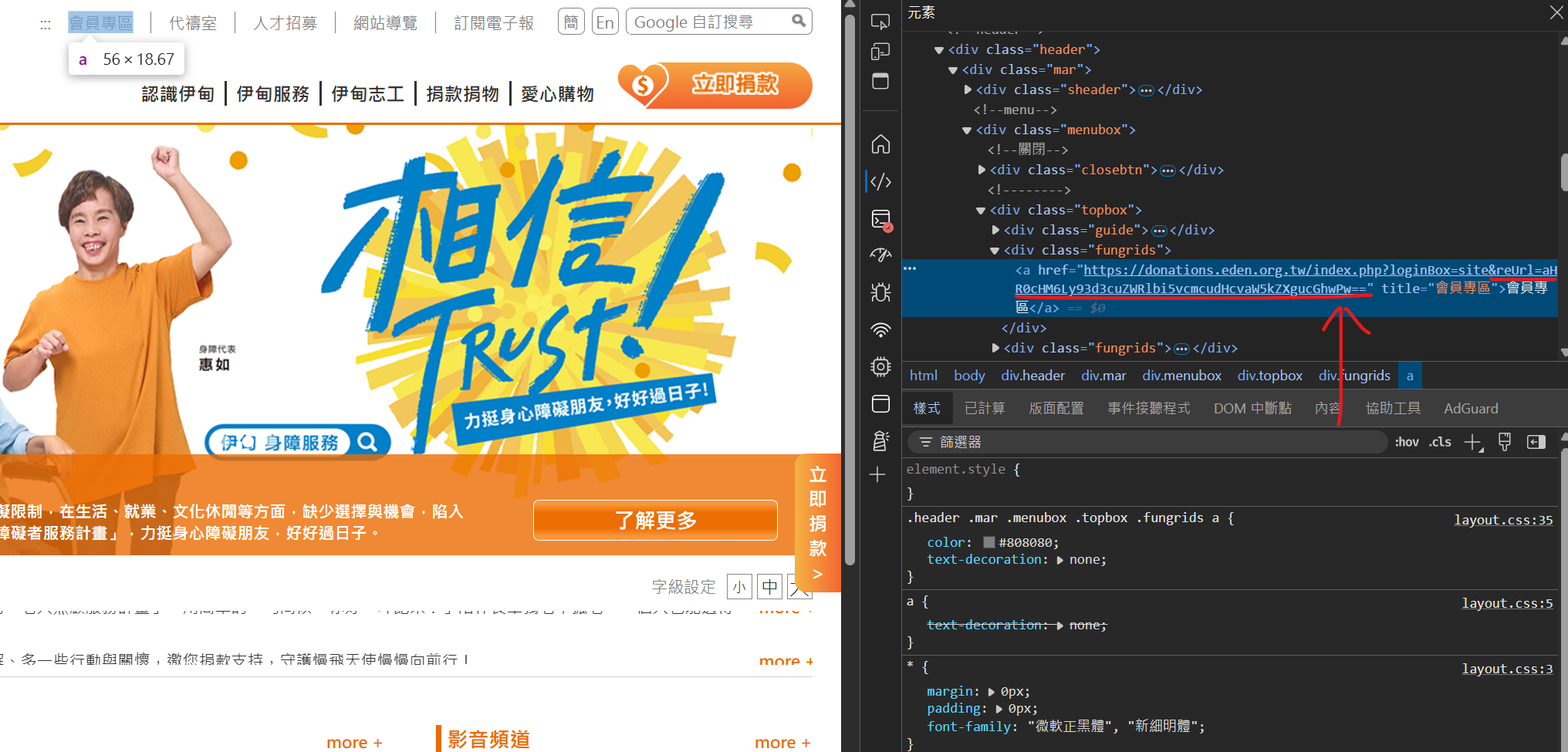Screen dimensions: 1568x752
Task: Expand the second collapsed fungrids node
Action: point(995,349)
